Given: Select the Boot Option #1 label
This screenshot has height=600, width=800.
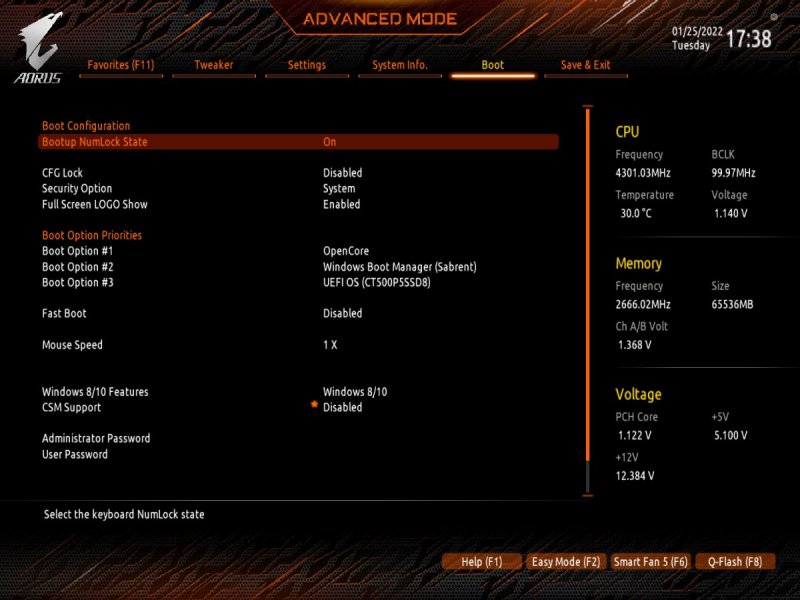Looking at the screenshot, I should (78, 251).
